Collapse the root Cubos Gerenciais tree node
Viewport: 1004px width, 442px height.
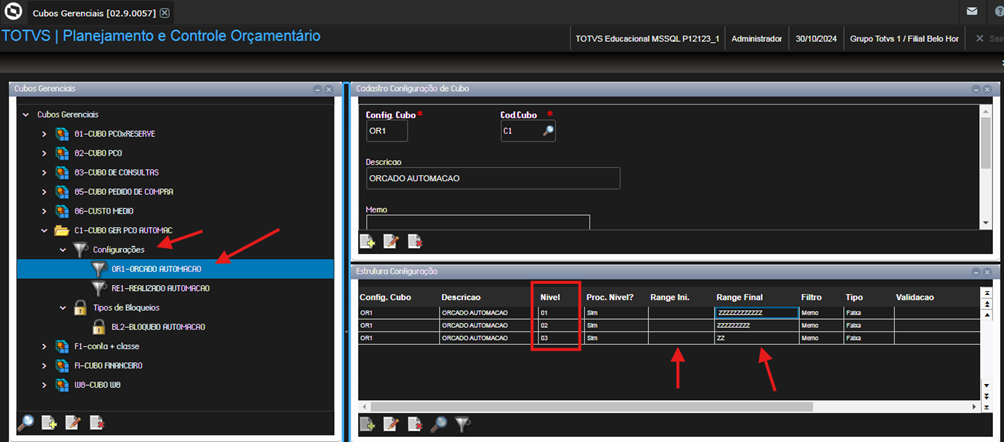26,115
